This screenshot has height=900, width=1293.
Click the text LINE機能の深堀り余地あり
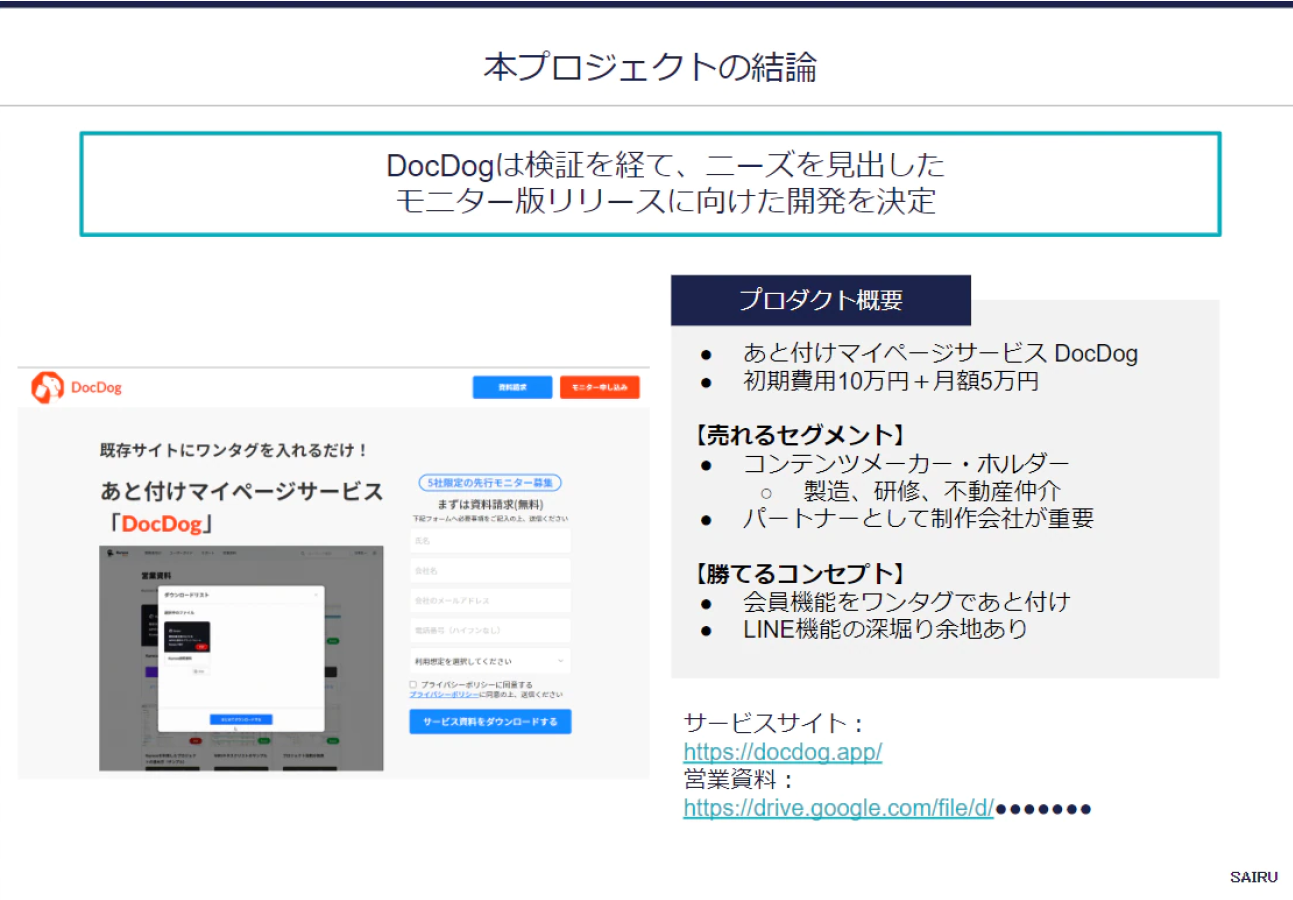[885, 630]
